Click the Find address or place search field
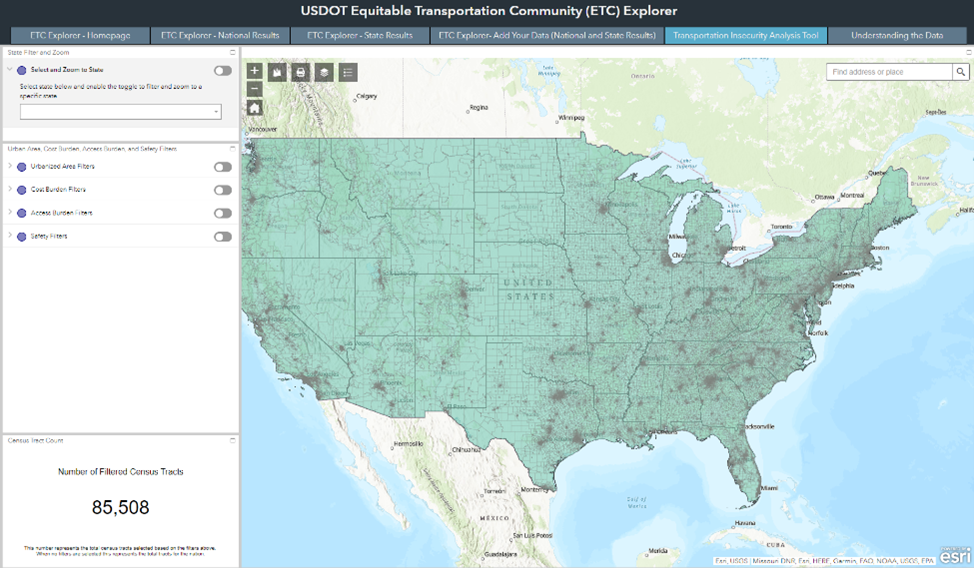The image size is (974, 568). coord(890,72)
